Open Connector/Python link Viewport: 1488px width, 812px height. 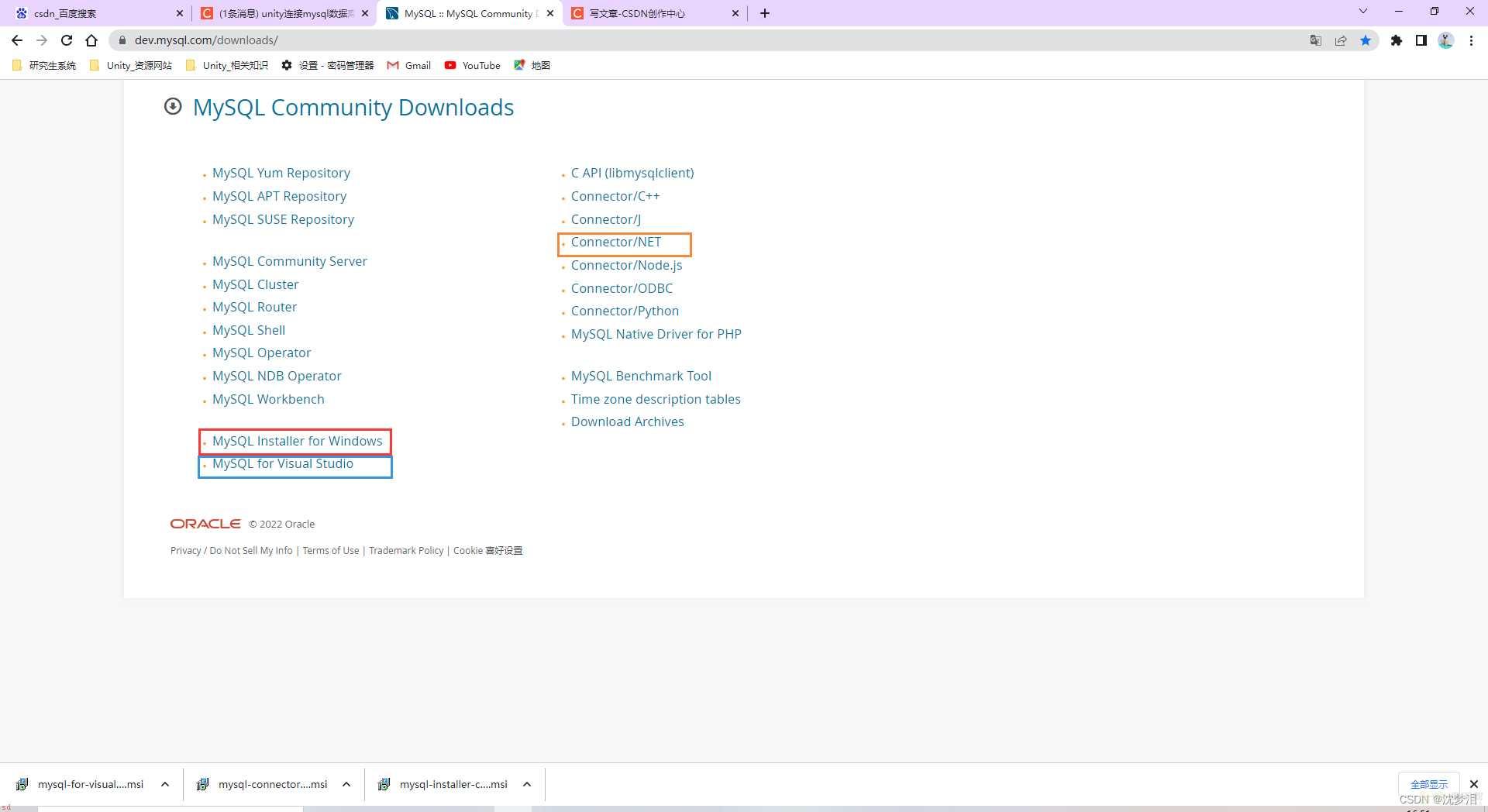click(625, 311)
